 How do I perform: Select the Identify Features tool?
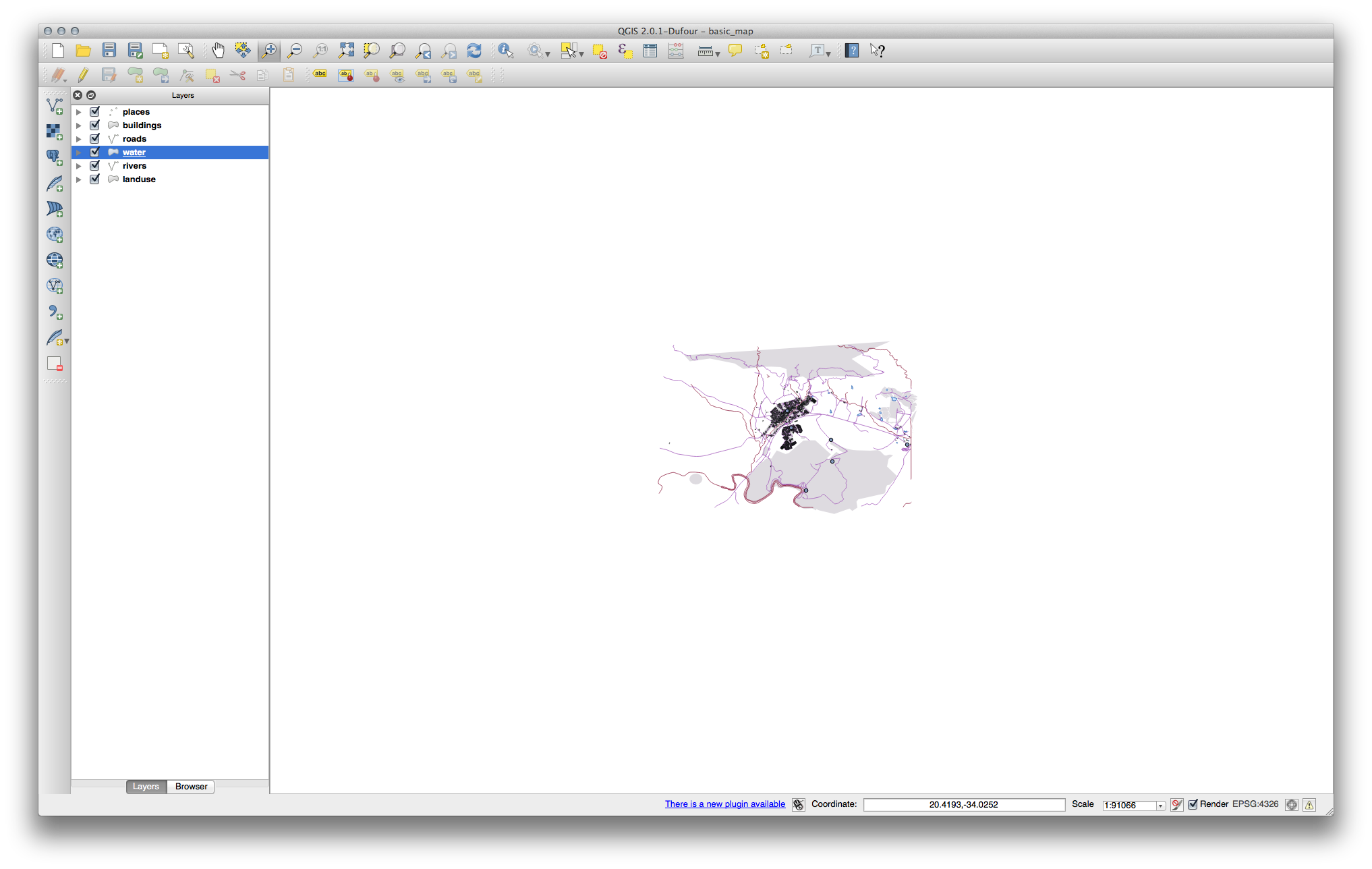pos(506,51)
